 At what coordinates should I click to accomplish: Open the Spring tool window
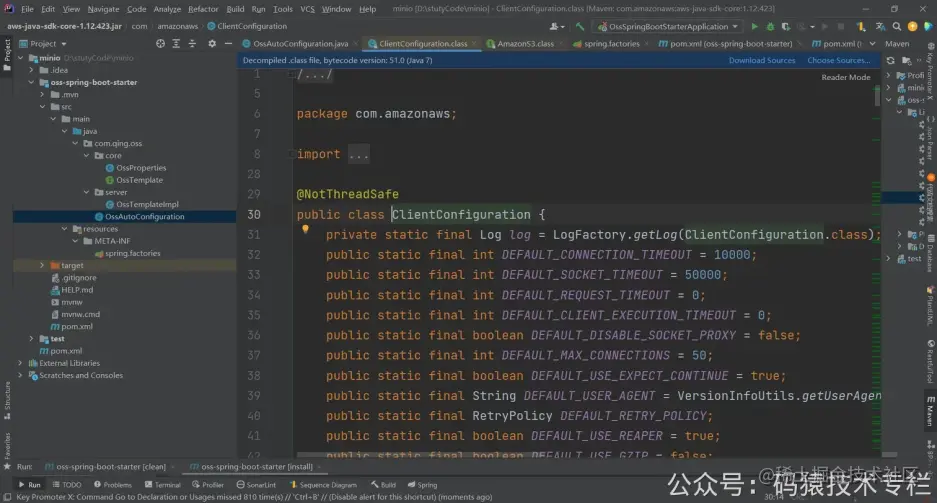[x=422, y=485]
